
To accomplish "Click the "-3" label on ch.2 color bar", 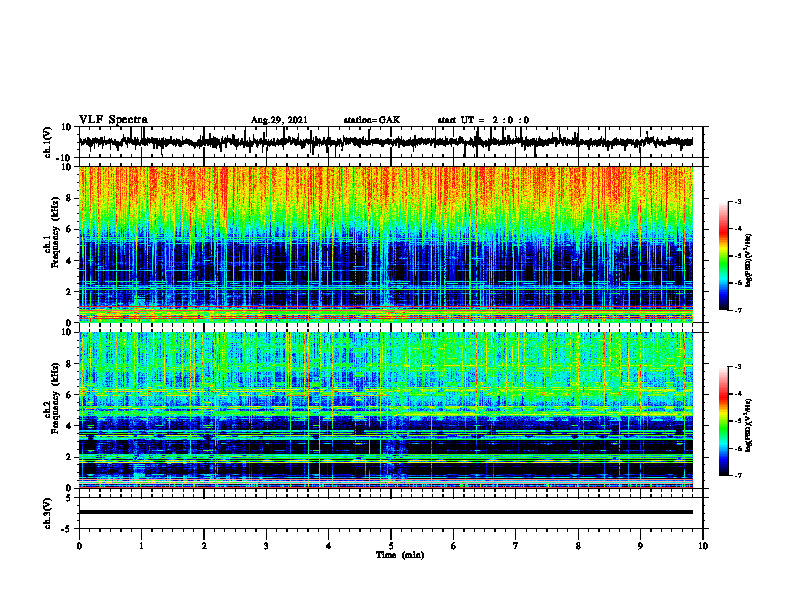I will [737, 367].
